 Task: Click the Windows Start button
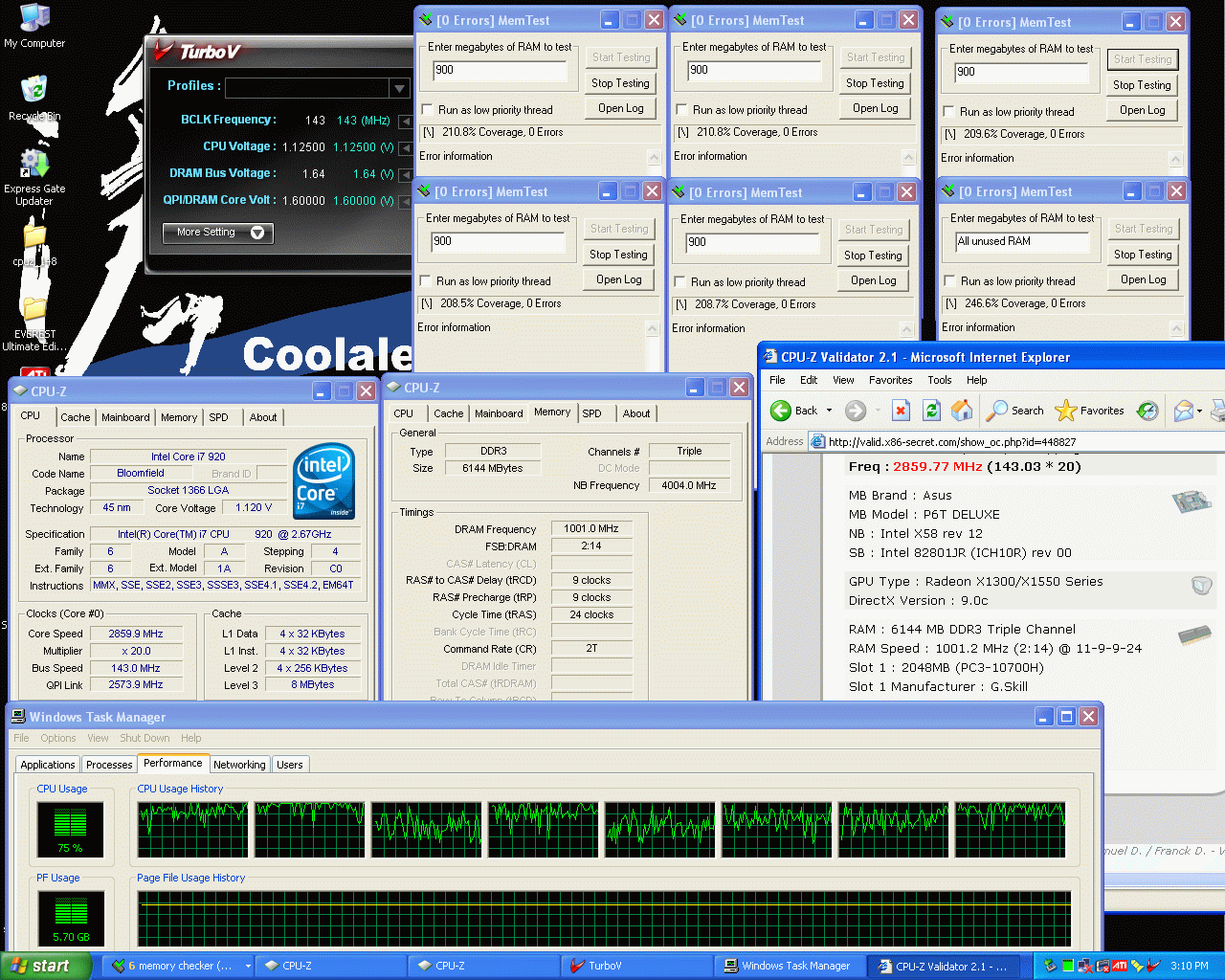point(46,966)
